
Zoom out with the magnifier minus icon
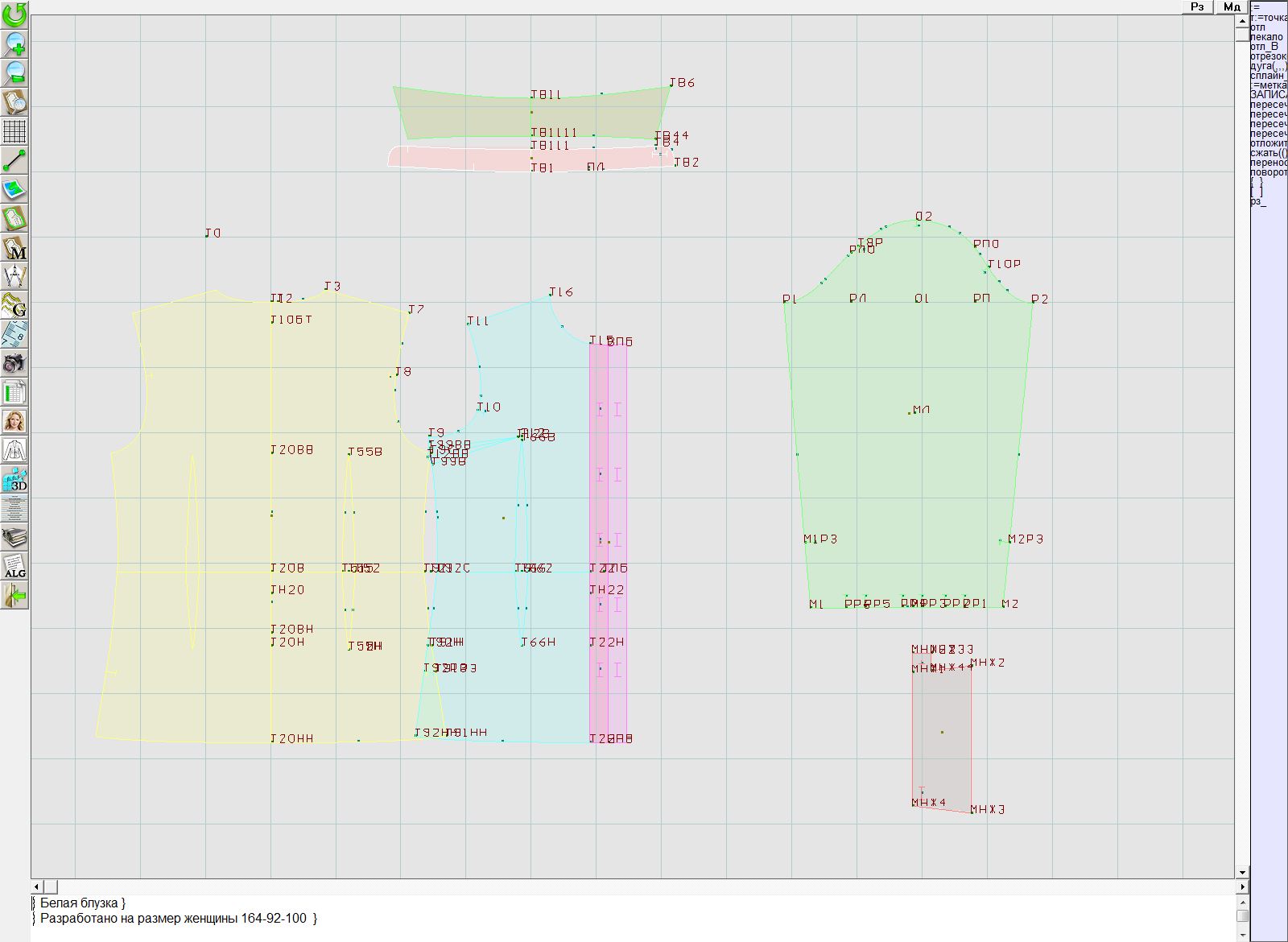pos(14,72)
